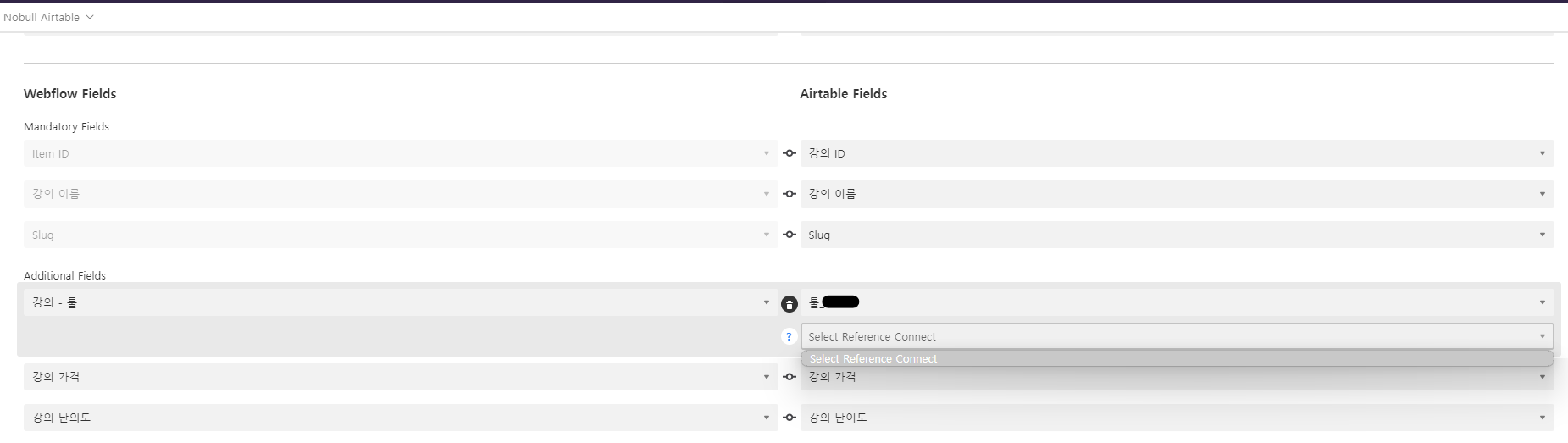The image size is (1568, 443).
Task: Click the Mandatory Fields label
Action: pos(66,127)
